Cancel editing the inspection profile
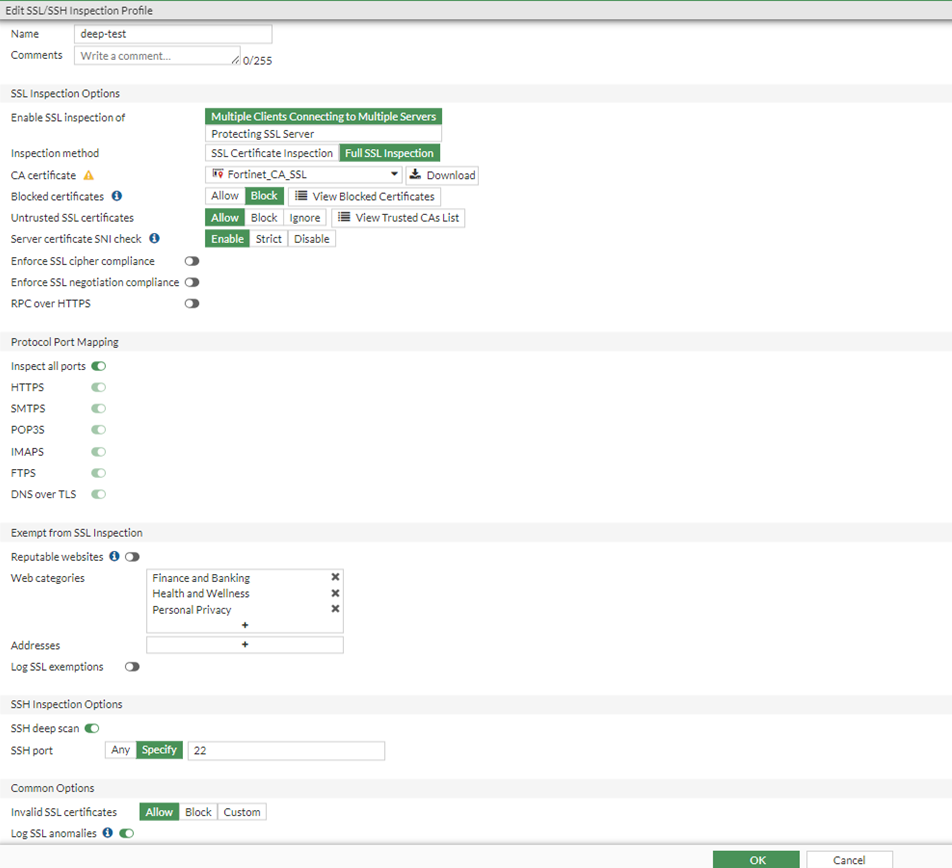Viewport: 952px width, 868px height. (x=849, y=860)
